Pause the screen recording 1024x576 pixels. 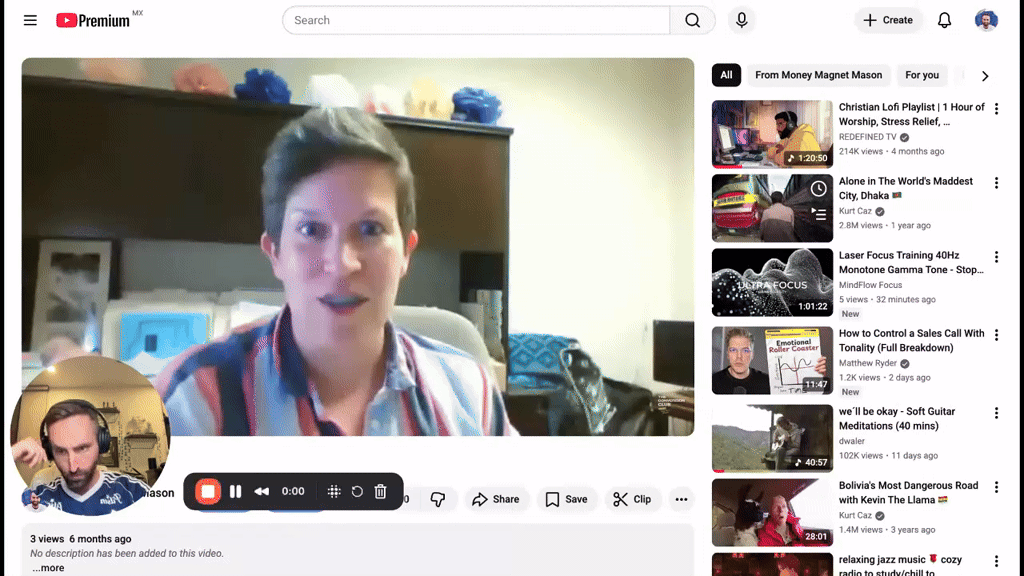click(x=235, y=491)
